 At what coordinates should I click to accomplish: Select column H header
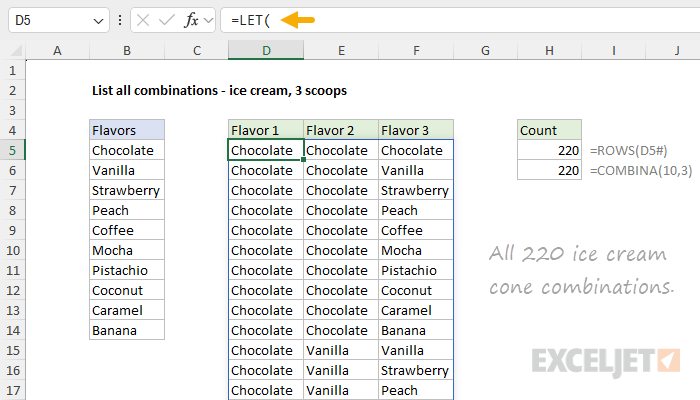[x=549, y=50]
